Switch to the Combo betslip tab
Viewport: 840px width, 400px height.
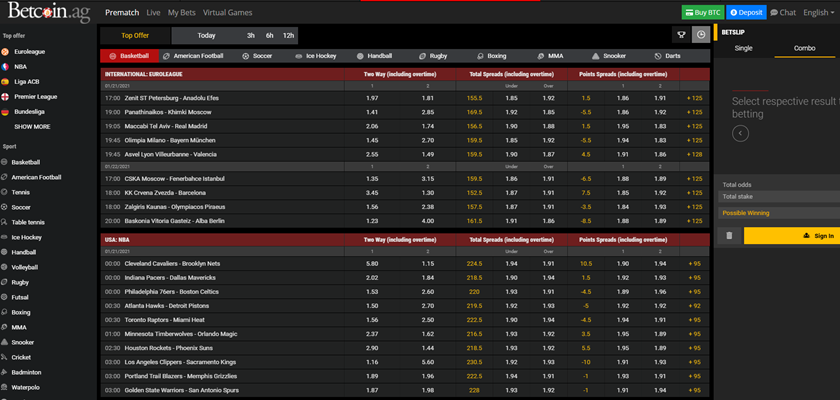pyautogui.click(x=804, y=48)
